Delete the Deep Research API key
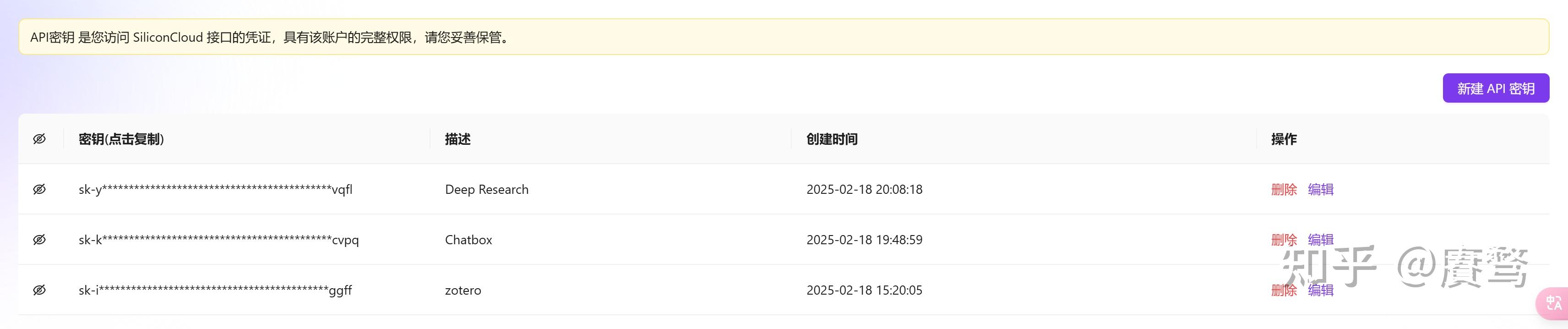This screenshot has width=1568, height=329. [x=1285, y=189]
